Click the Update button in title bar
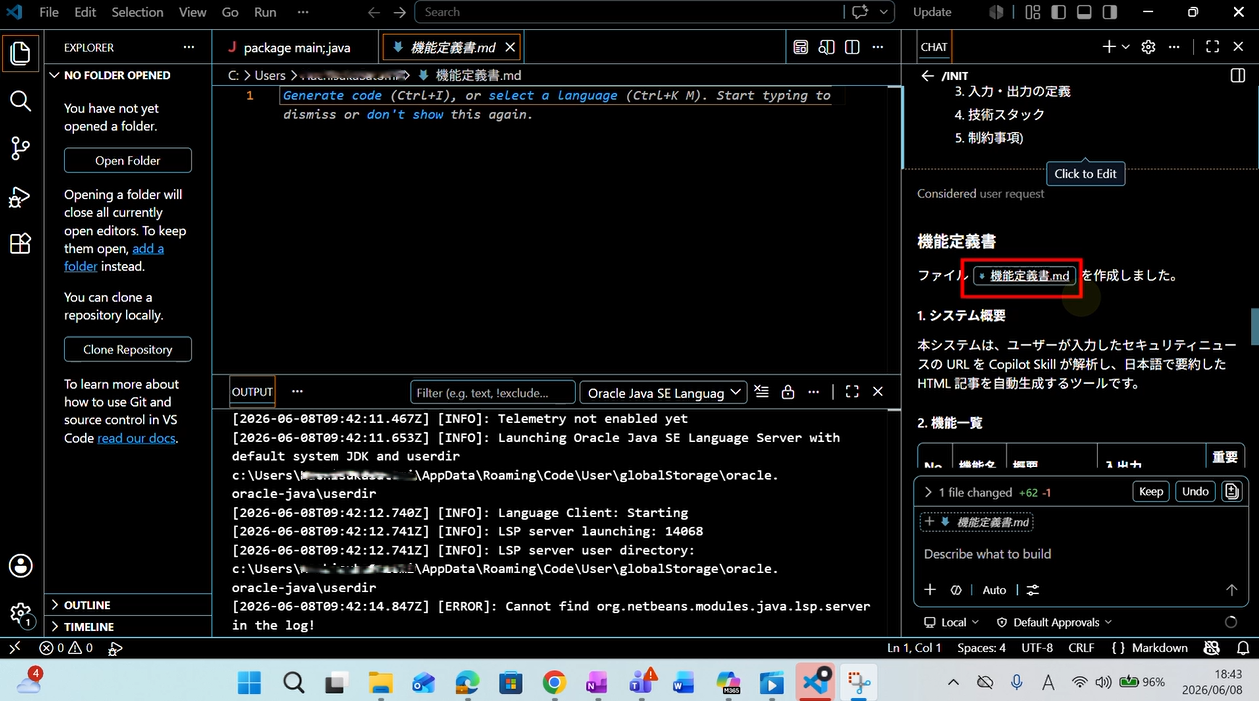Viewport: 1259px width, 701px height. pyautogui.click(x=932, y=12)
